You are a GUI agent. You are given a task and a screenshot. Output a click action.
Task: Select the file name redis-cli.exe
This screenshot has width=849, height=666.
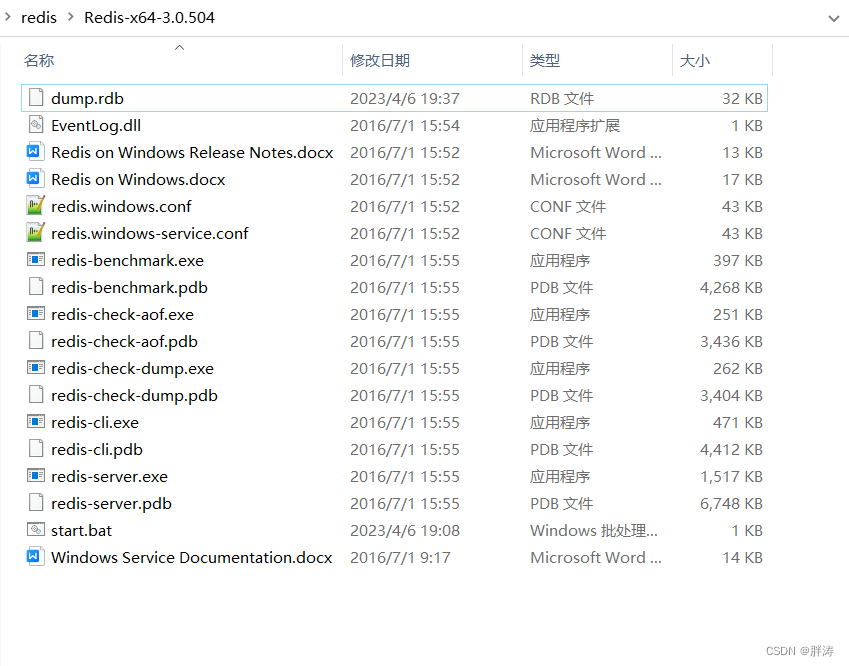pyautogui.click(x=95, y=422)
